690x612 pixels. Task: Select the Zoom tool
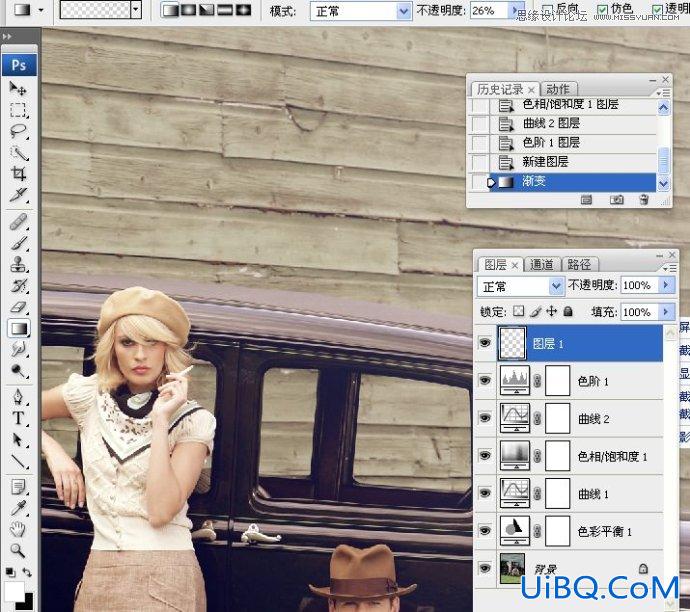[18, 550]
